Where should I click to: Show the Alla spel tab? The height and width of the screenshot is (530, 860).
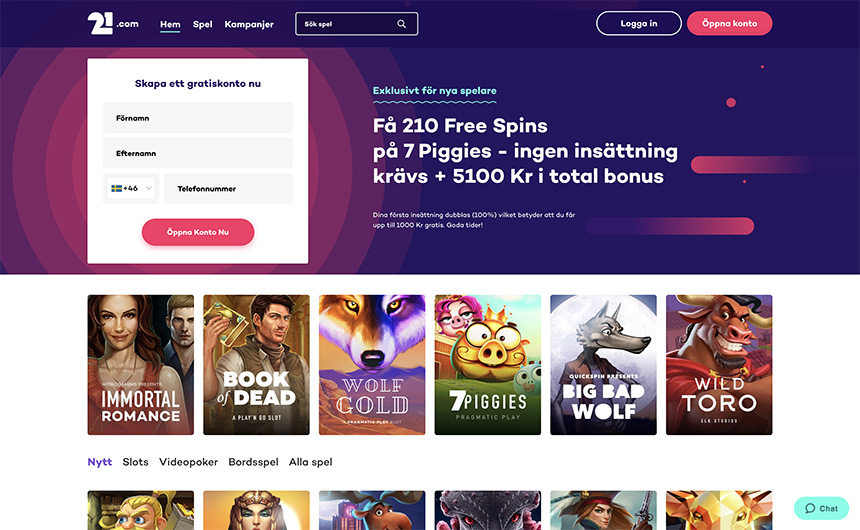(x=310, y=462)
